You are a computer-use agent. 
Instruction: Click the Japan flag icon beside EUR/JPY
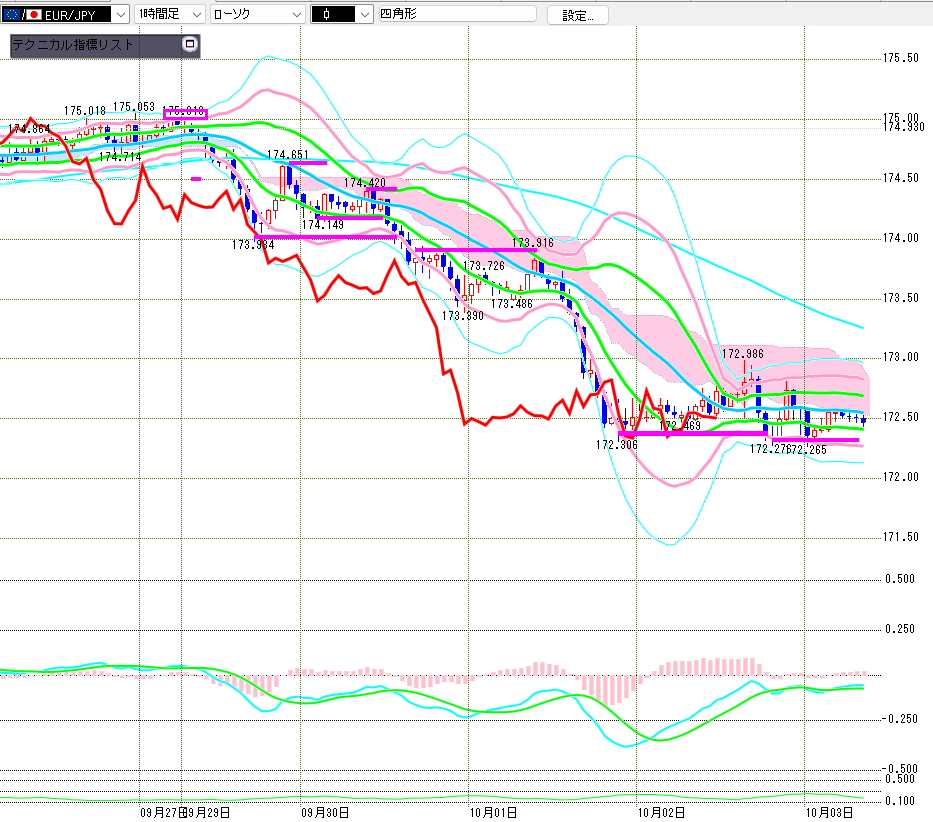coord(34,15)
